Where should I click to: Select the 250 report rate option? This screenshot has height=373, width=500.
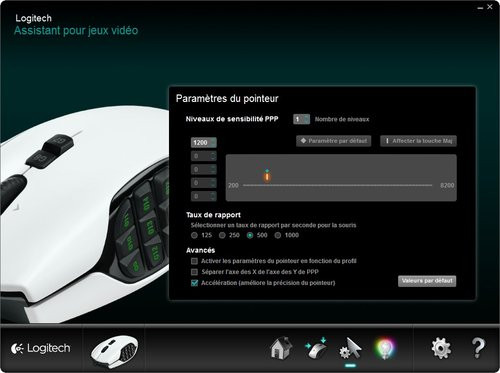(x=222, y=235)
